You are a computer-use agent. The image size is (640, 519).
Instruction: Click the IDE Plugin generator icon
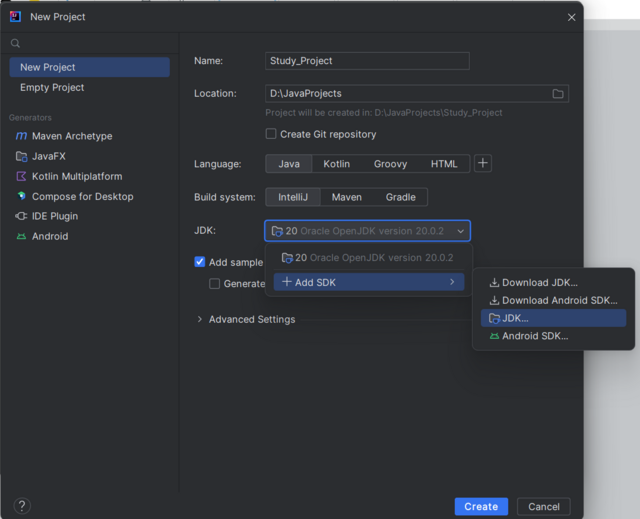click(x=21, y=216)
